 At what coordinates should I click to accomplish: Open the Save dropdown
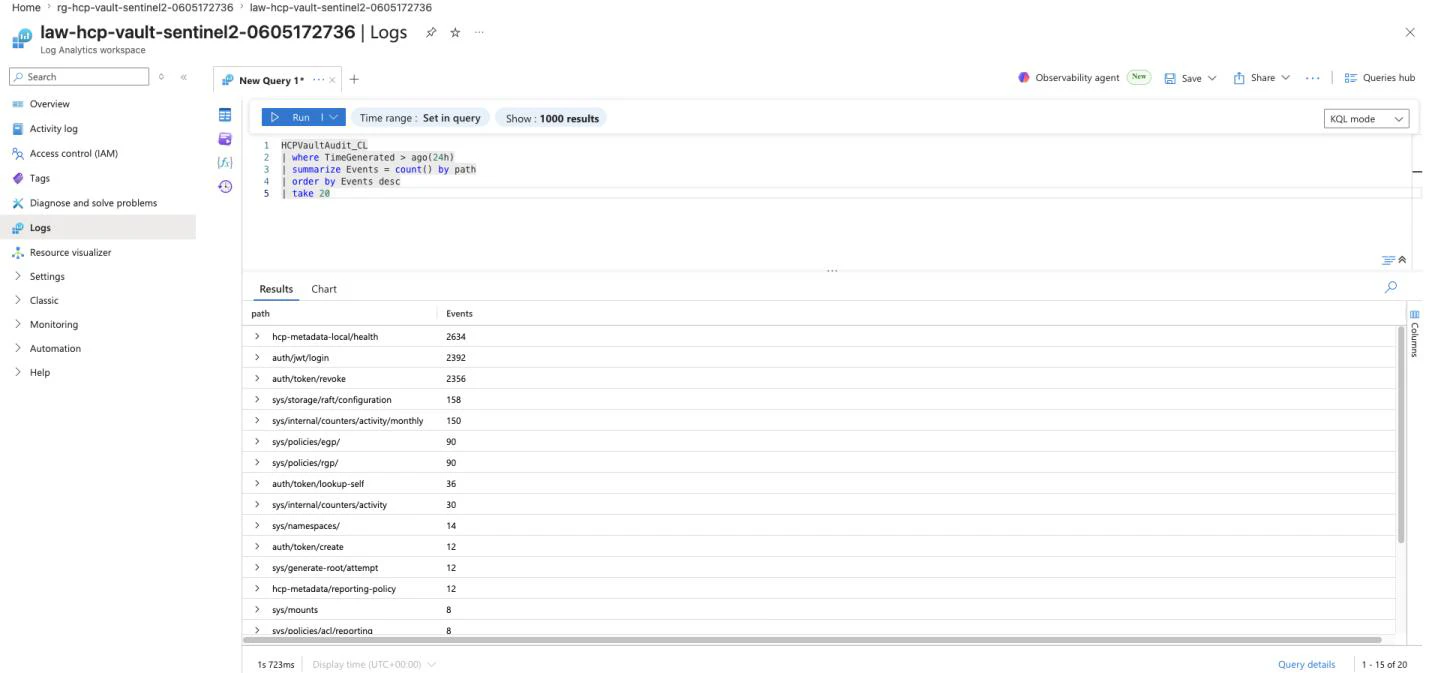1190,78
